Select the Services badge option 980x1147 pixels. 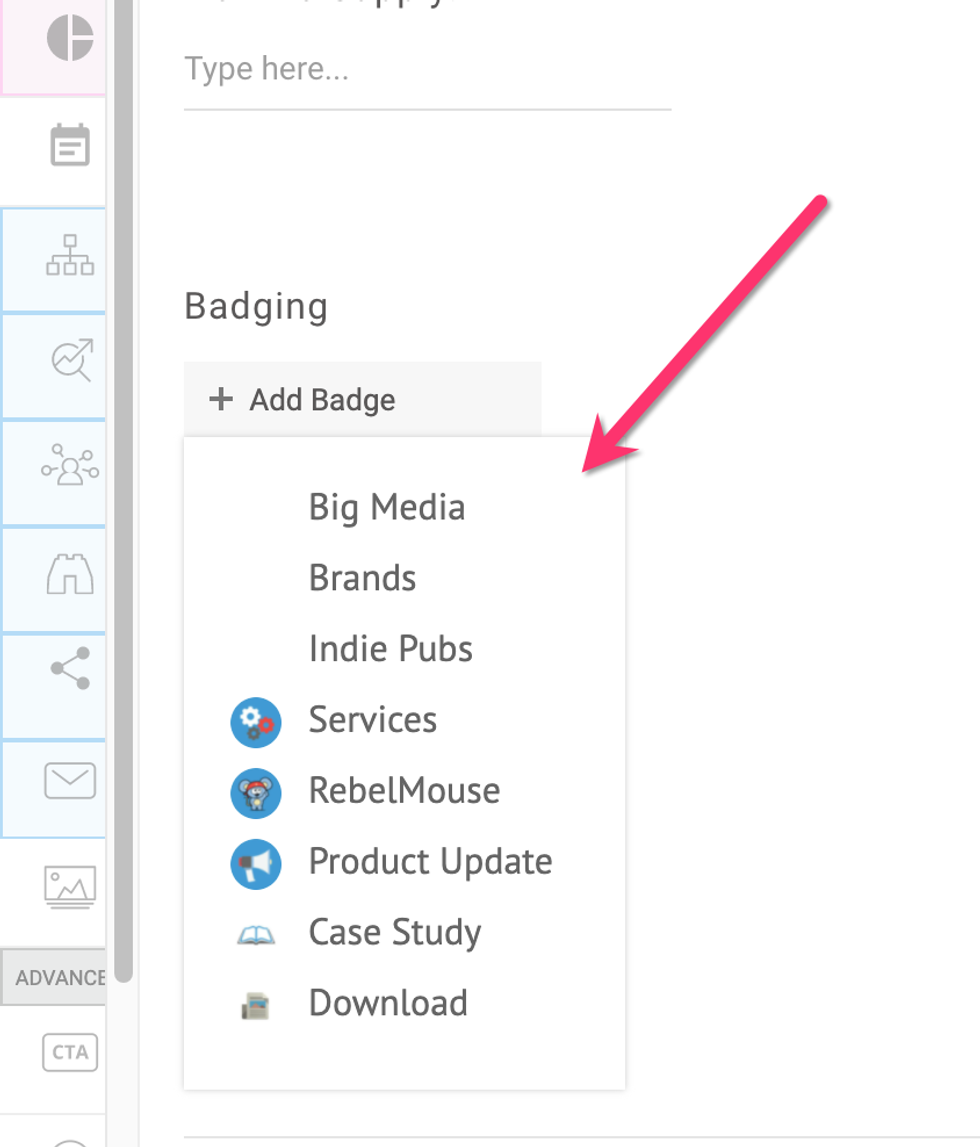point(372,720)
